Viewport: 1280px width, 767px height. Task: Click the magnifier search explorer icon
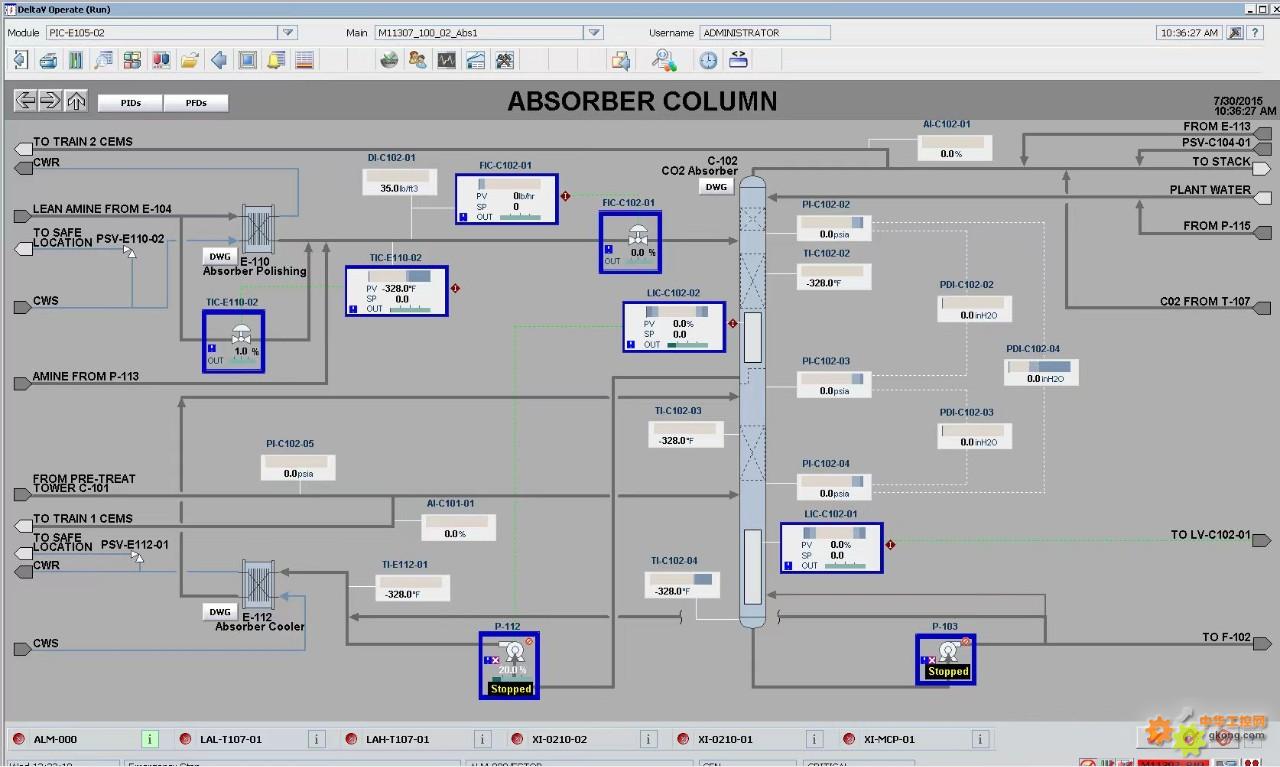[664, 60]
